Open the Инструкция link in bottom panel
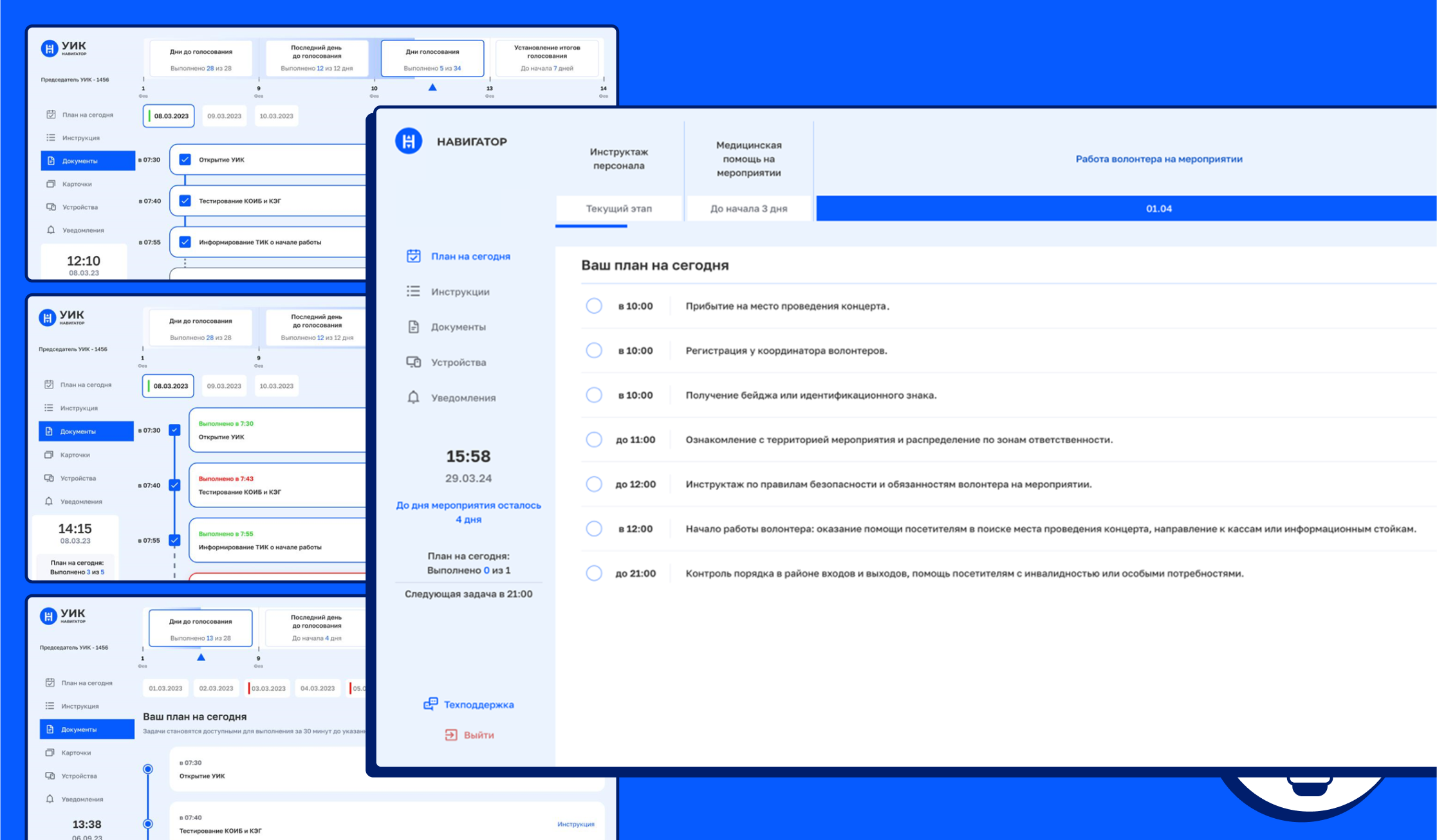 coord(575,824)
